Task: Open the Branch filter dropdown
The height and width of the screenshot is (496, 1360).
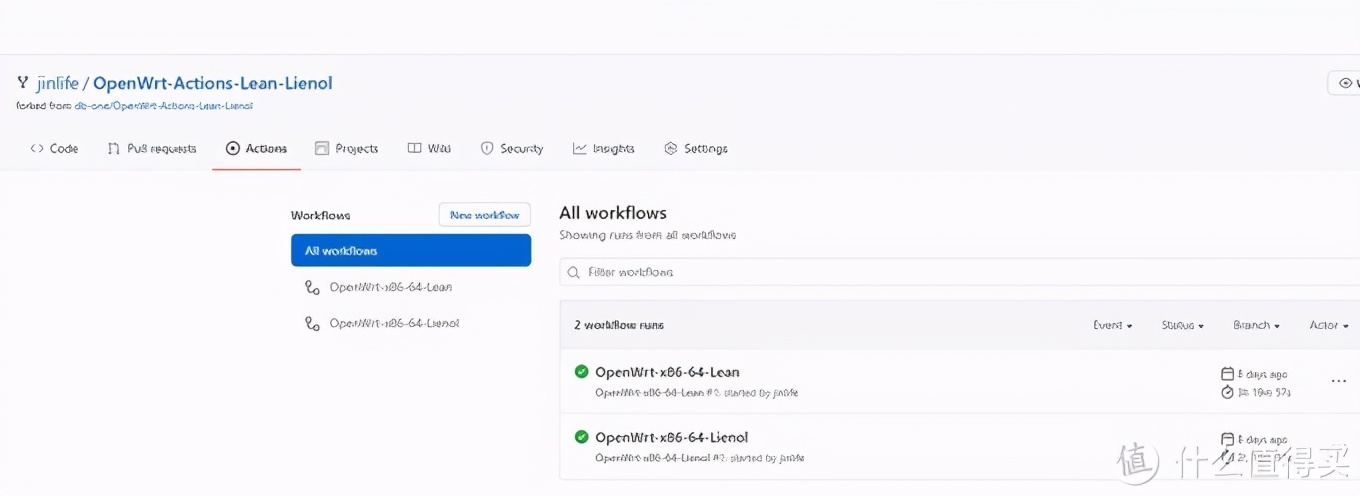Action: tap(1256, 325)
